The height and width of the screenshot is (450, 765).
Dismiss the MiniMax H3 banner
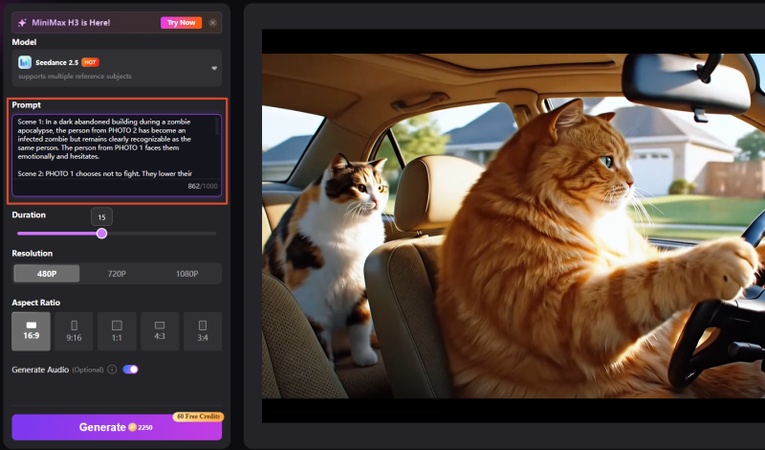click(x=213, y=23)
